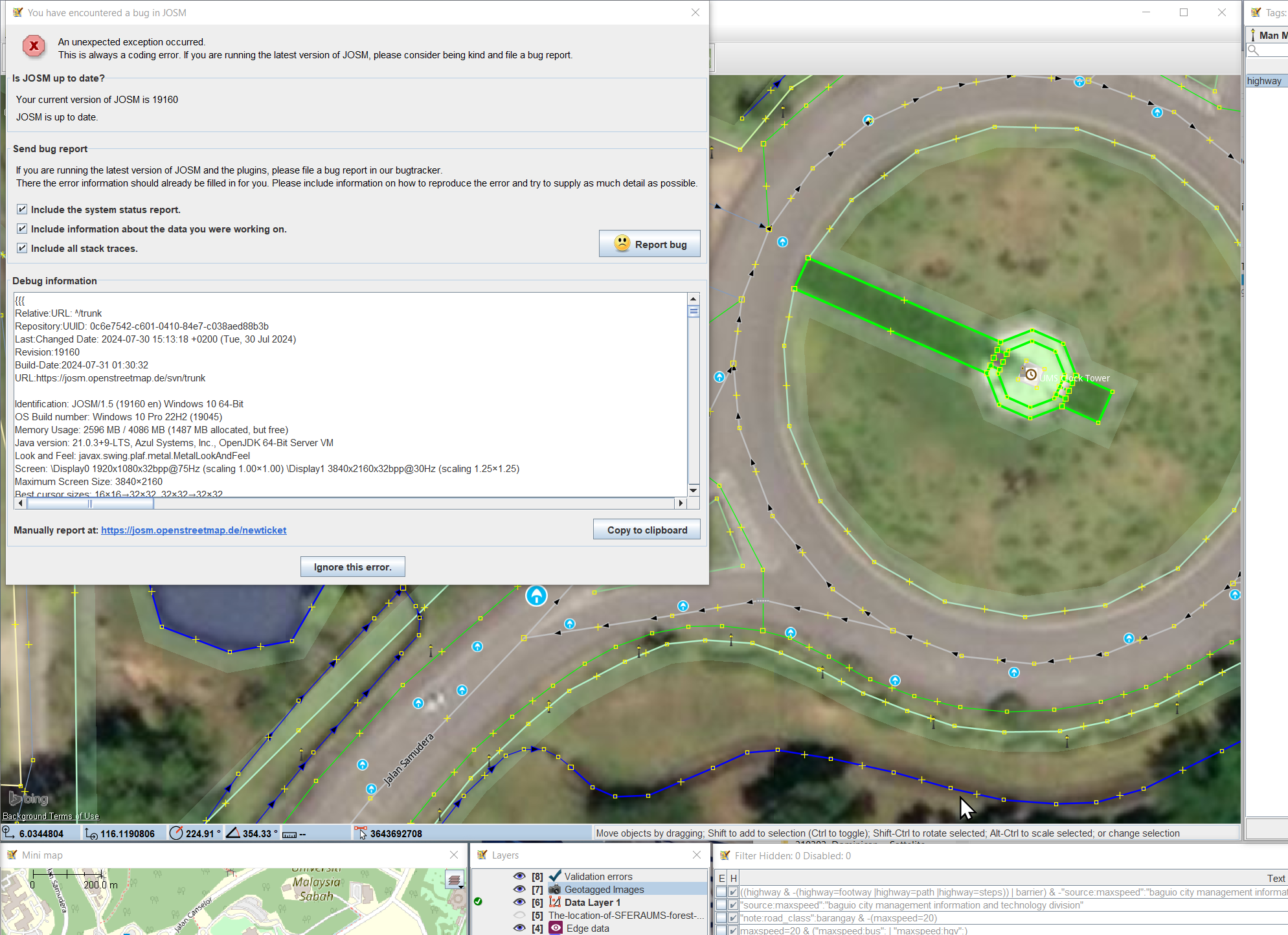Click debug info scroll up arrow
The image size is (1288, 935).
click(x=694, y=299)
